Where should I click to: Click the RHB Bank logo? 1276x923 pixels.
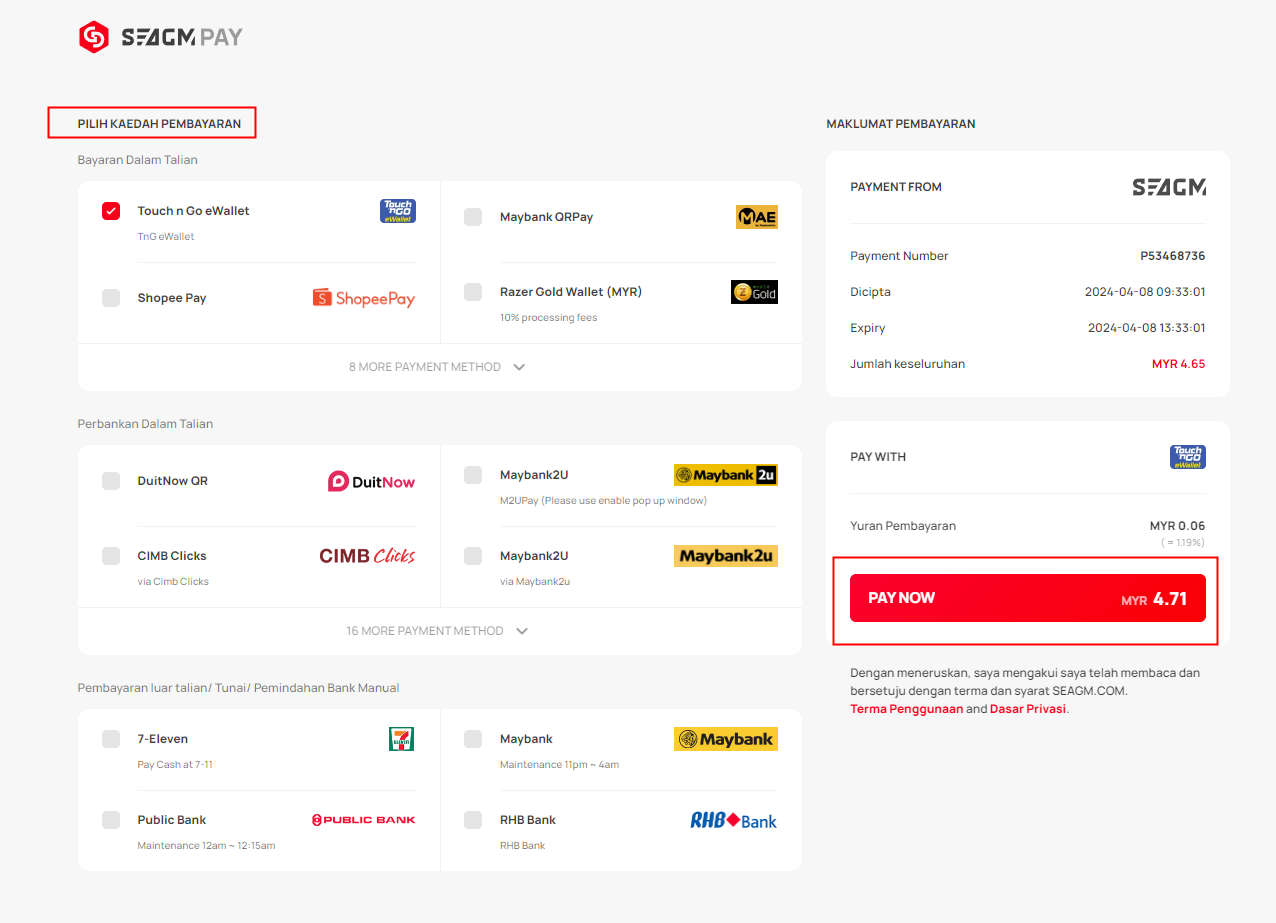(734, 820)
